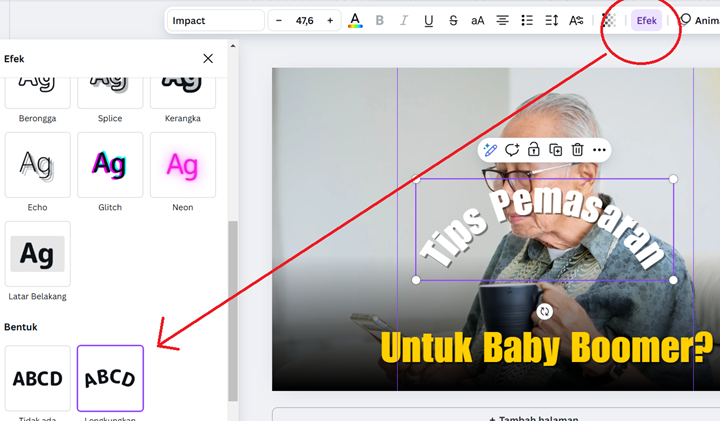Apply the Kerangka text effect

point(183,93)
